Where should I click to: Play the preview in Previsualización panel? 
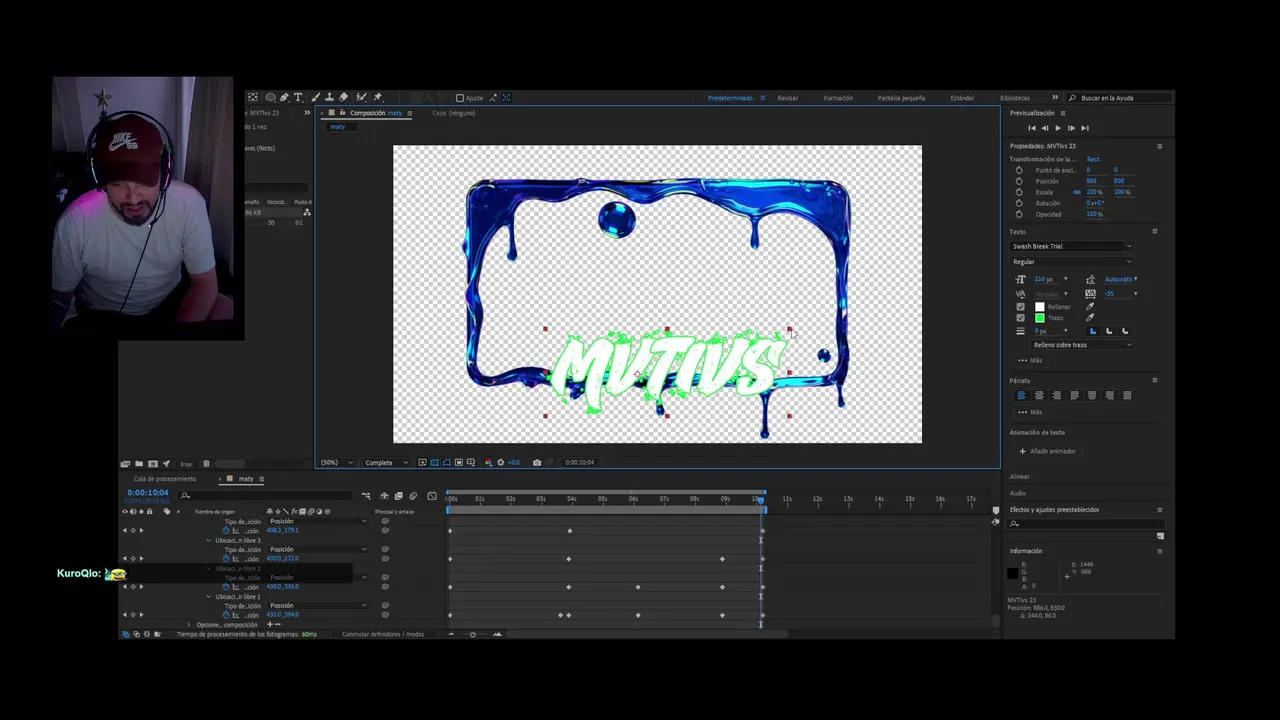point(1057,128)
